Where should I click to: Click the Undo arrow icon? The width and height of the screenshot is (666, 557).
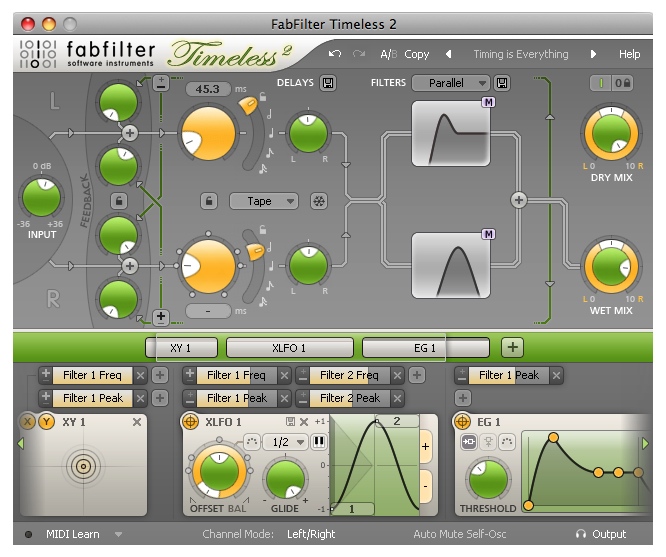pos(335,54)
